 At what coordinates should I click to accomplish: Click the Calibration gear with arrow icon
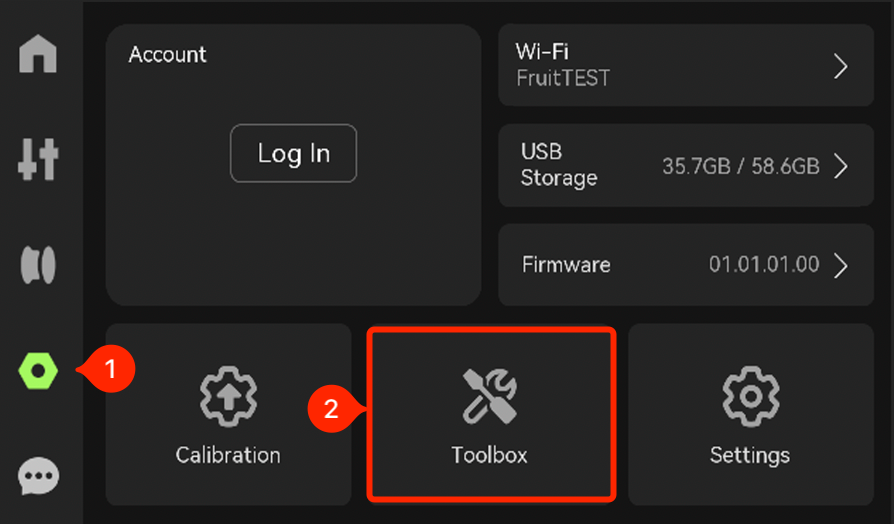click(228, 396)
